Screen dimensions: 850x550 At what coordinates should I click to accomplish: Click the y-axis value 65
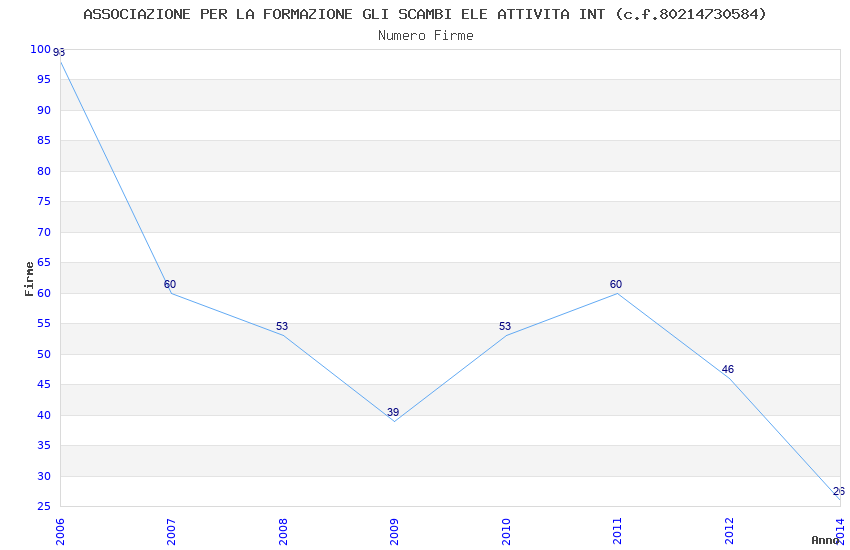click(44, 263)
